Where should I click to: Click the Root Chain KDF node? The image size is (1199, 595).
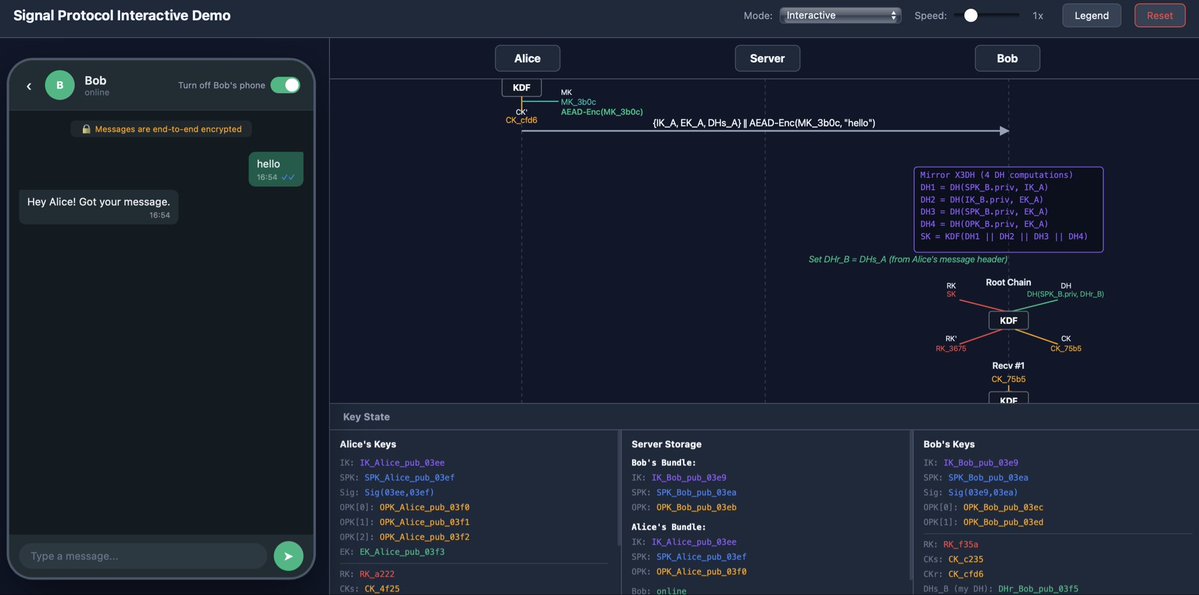(1008, 320)
